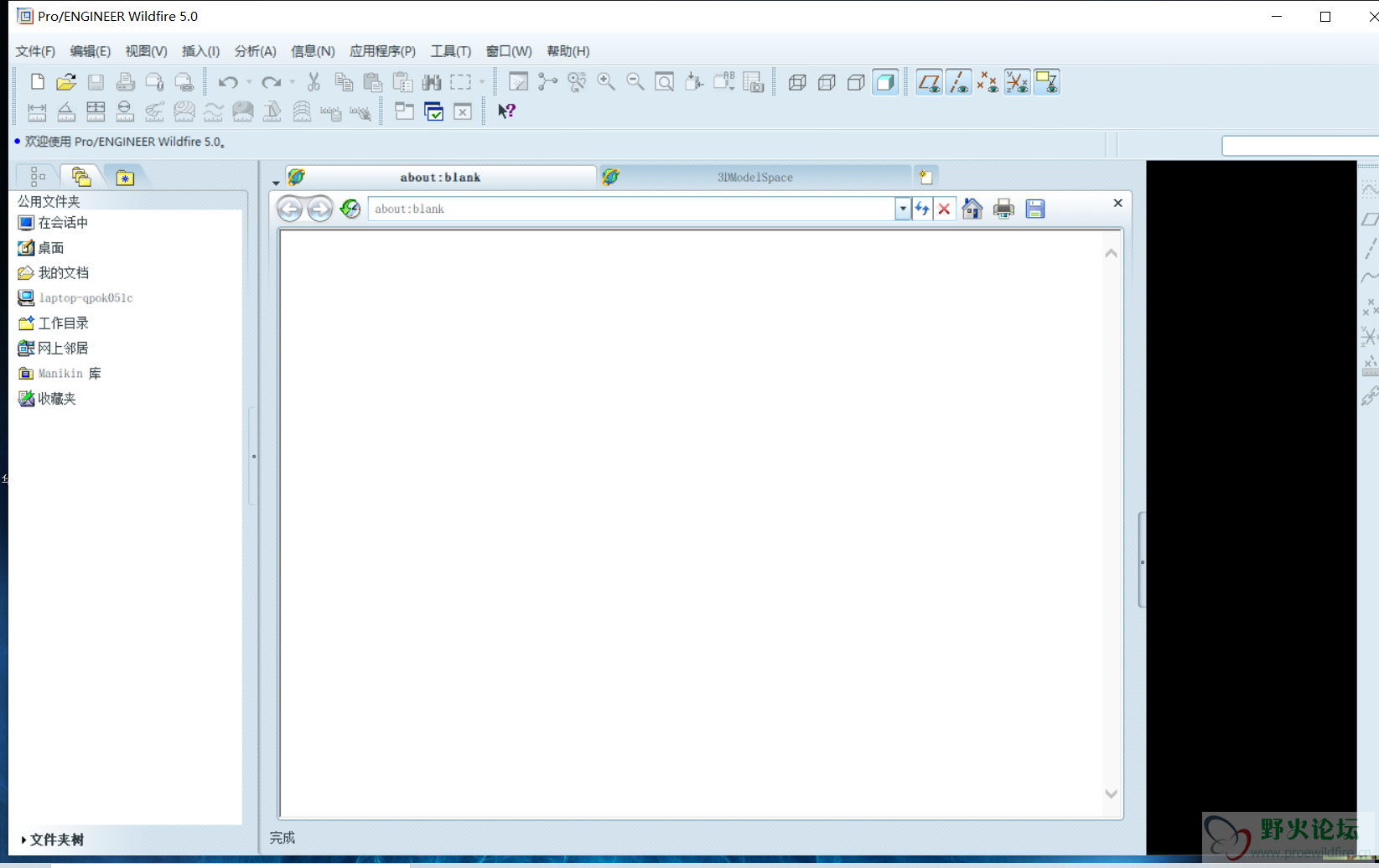Screen dimensions: 1379x868
Task: Save the browser page with diskette icon
Action: 1035,209
